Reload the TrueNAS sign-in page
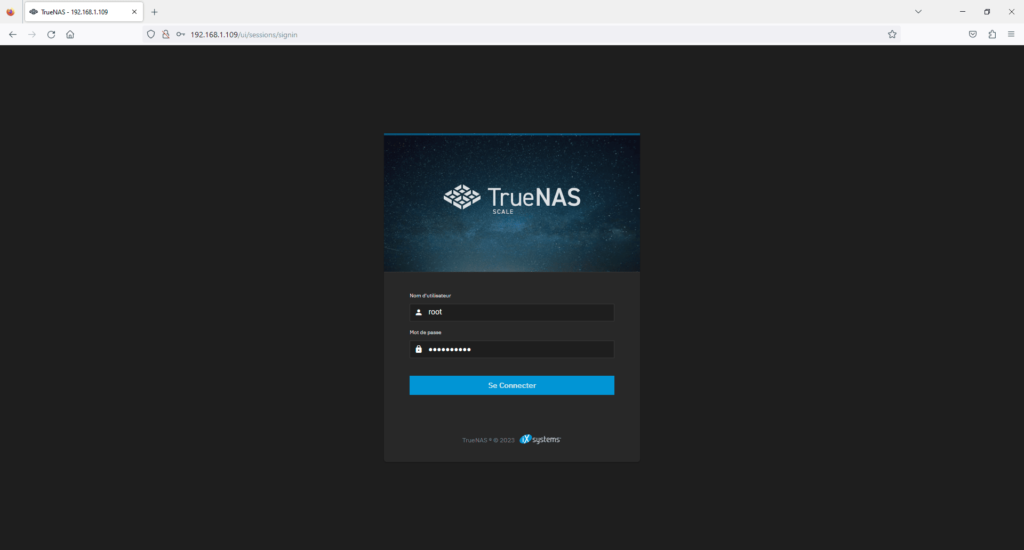The width and height of the screenshot is (1024, 550). [x=51, y=35]
